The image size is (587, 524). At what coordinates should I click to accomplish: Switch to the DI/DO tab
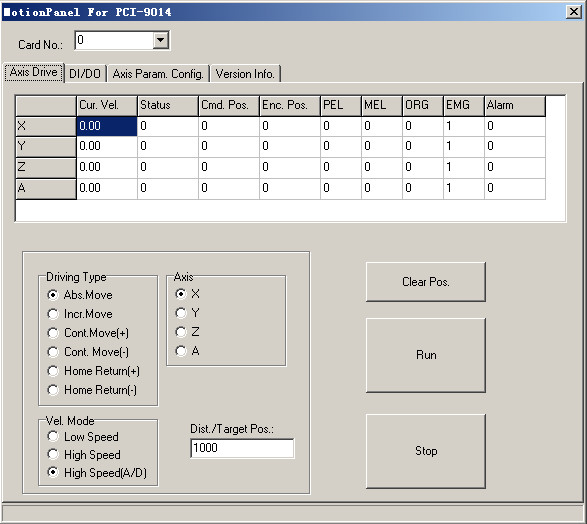coord(85,74)
